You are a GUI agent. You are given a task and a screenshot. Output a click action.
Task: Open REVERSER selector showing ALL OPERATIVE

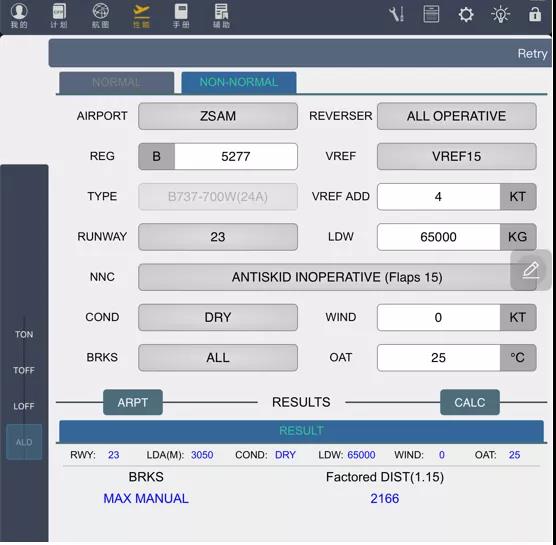tap(456, 116)
